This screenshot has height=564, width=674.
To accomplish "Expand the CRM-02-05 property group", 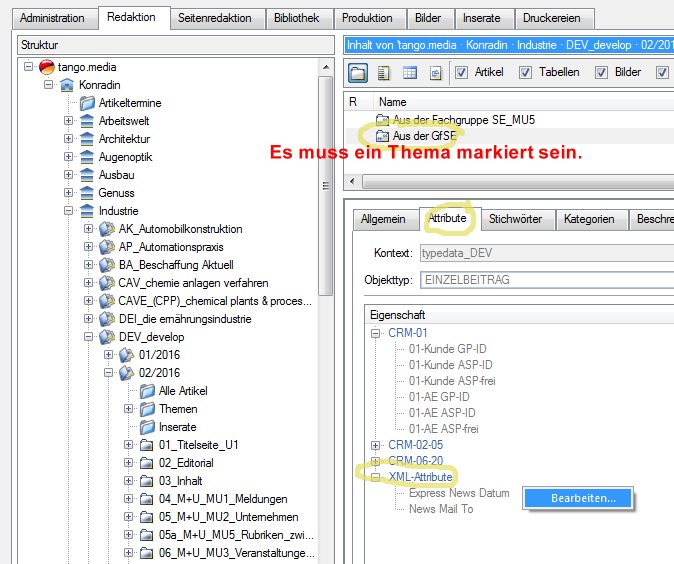I will click(376, 445).
